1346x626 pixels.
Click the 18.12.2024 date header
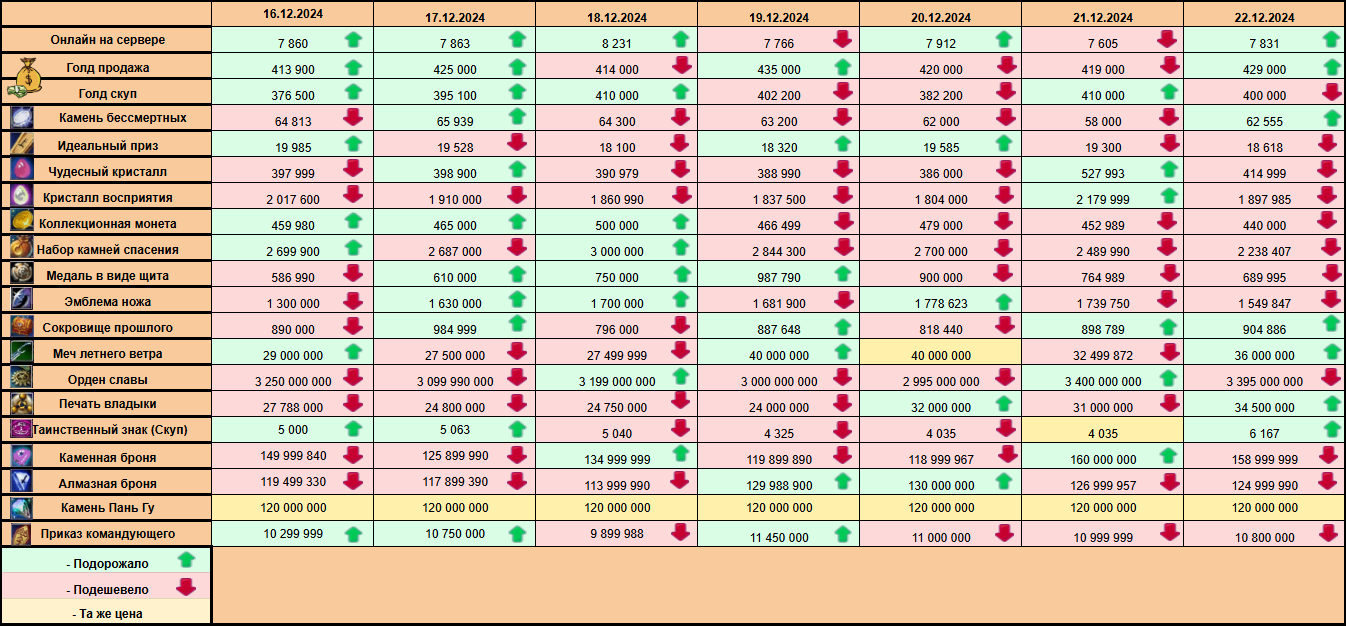click(616, 17)
